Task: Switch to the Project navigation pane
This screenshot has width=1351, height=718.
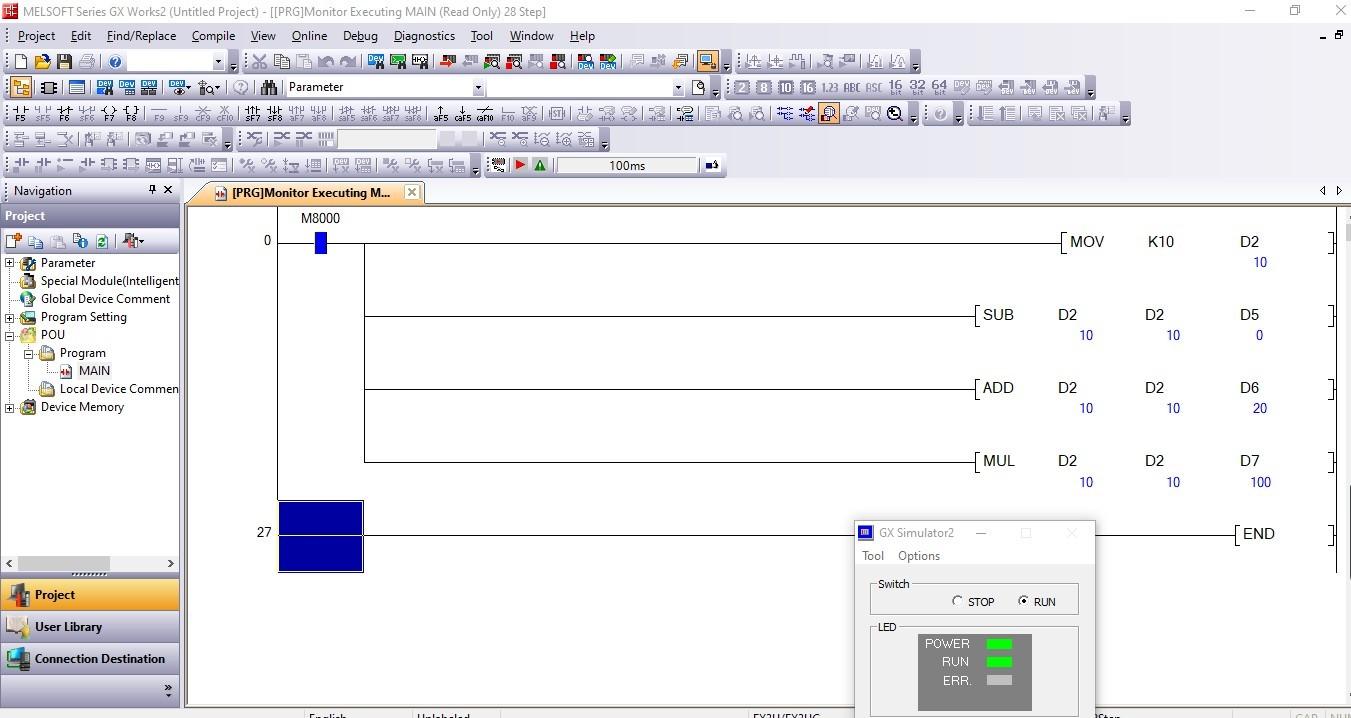Action: coord(90,595)
